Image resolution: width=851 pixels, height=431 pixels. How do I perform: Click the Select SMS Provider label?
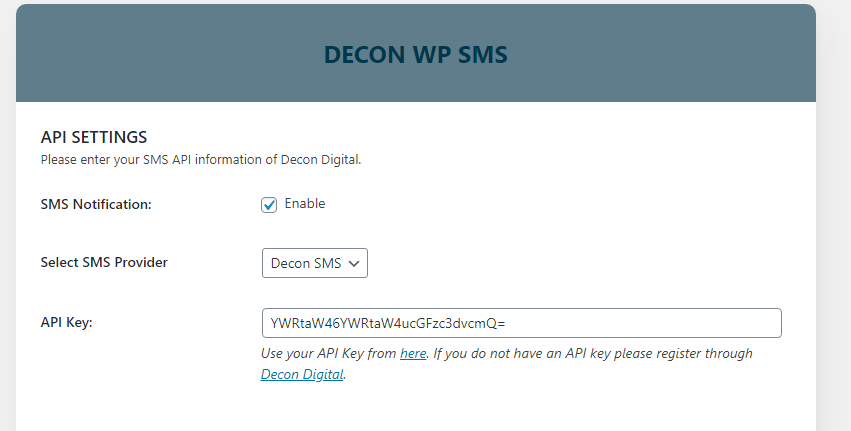(x=104, y=263)
